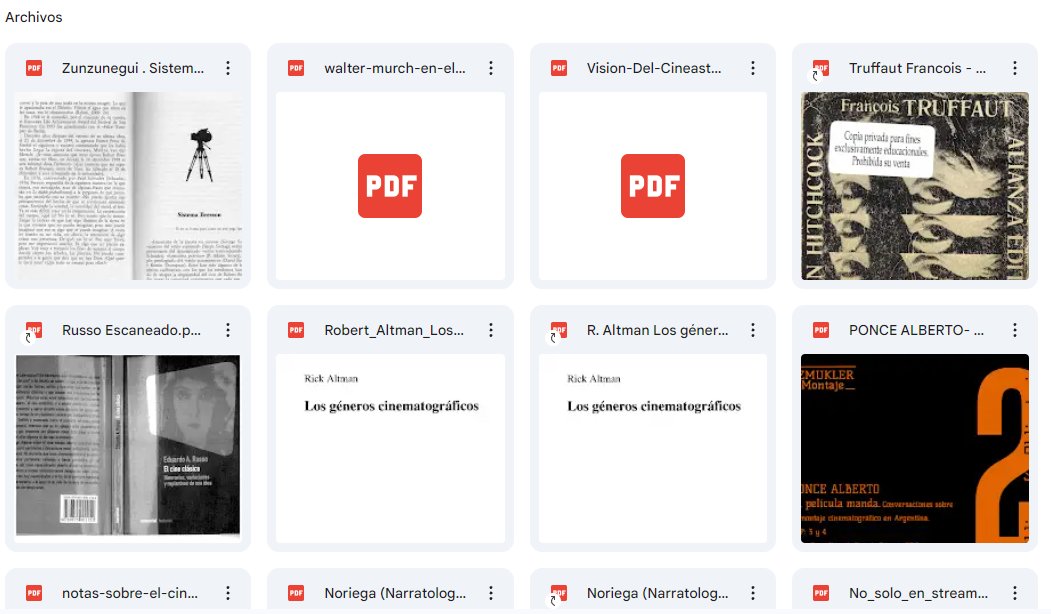The height and width of the screenshot is (614, 1051).
Task: Click the shortcut PDF icon beside Russo Escaneado.p...
Action: click(33, 331)
